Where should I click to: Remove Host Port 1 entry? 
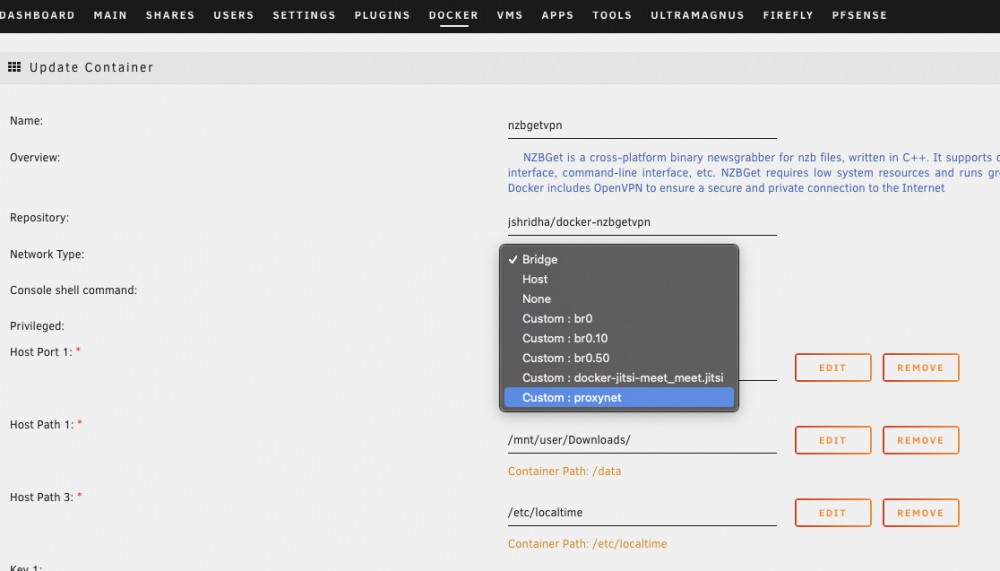pos(920,367)
